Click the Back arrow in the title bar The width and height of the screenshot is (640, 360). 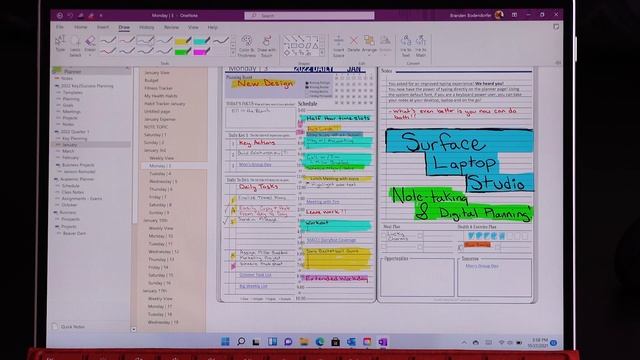(60, 16)
